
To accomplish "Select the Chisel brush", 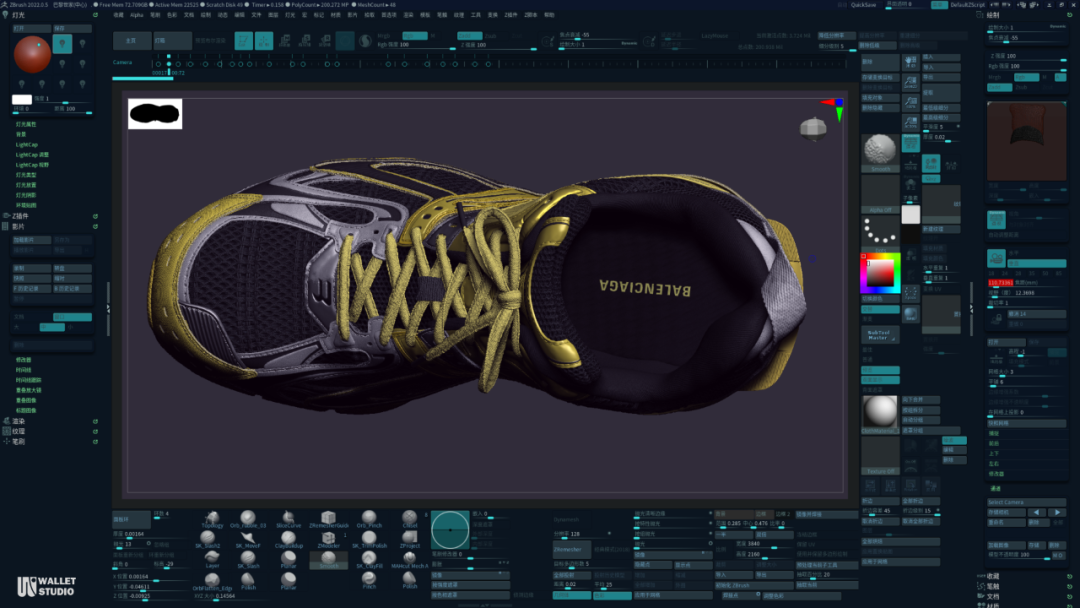I will click(410, 519).
